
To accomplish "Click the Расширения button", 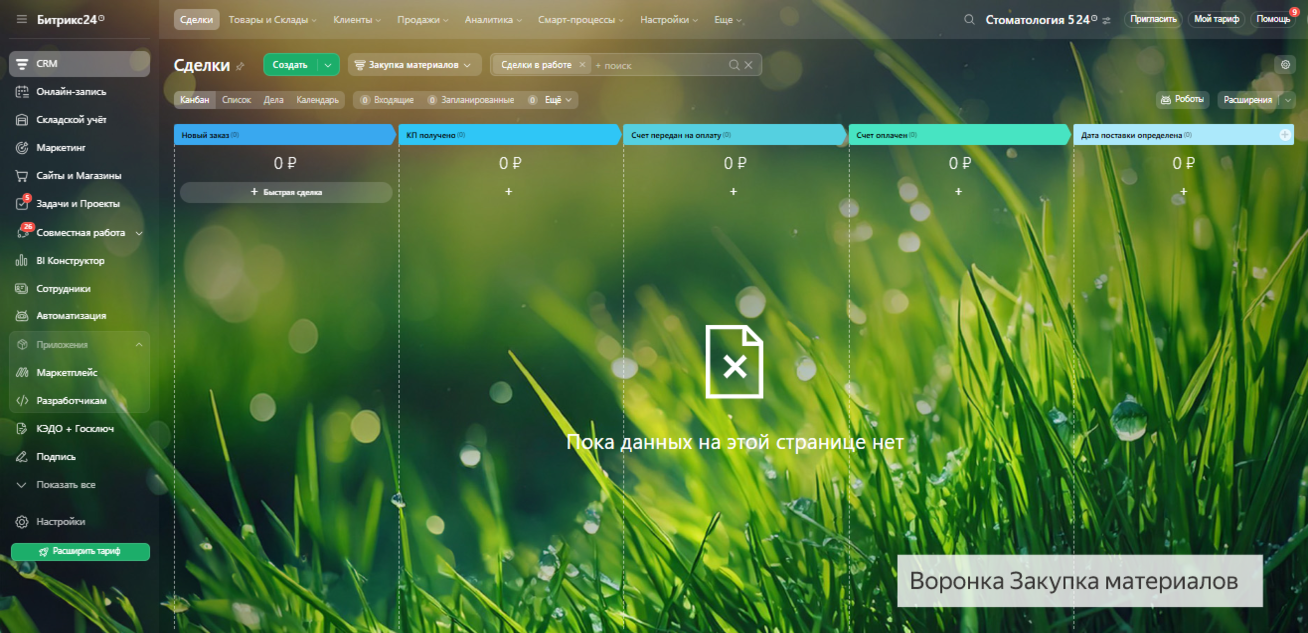I will coord(1248,100).
